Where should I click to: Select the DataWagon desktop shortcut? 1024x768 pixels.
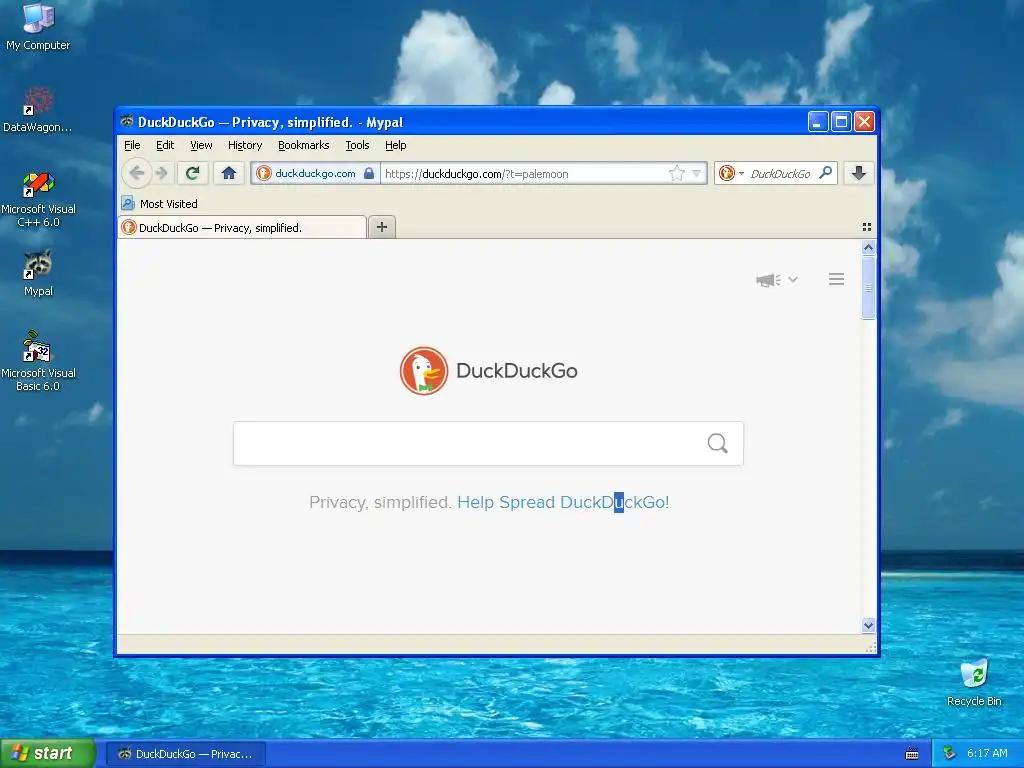[38, 110]
